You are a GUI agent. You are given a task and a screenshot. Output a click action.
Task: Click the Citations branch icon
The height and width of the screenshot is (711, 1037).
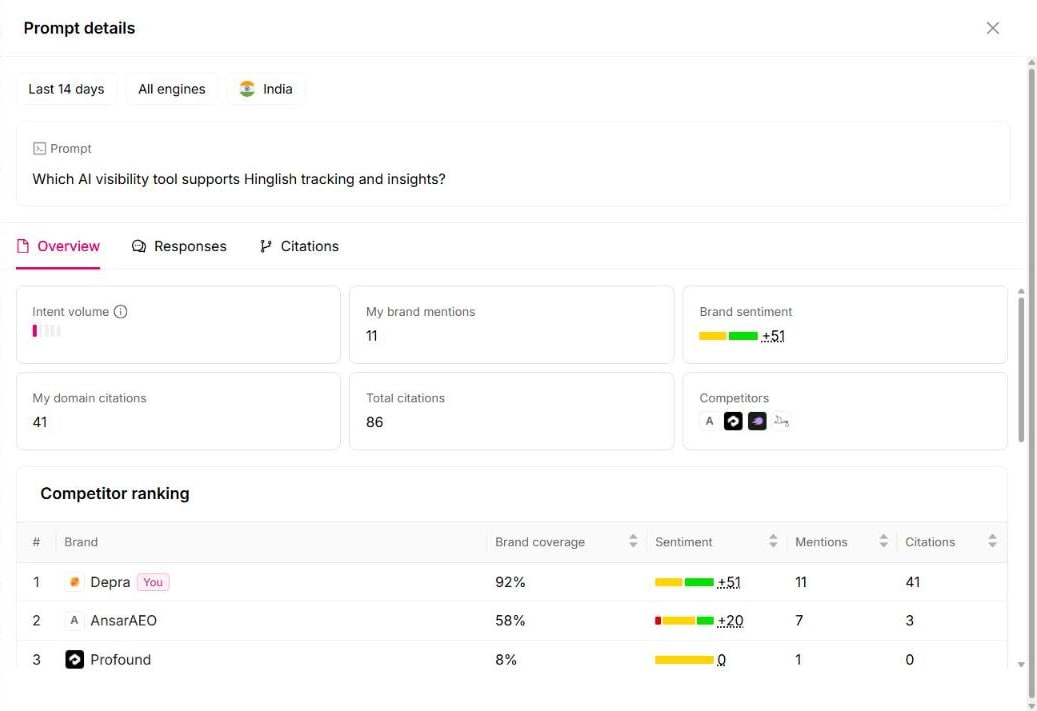pyautogui.click(x=266, y=246)
